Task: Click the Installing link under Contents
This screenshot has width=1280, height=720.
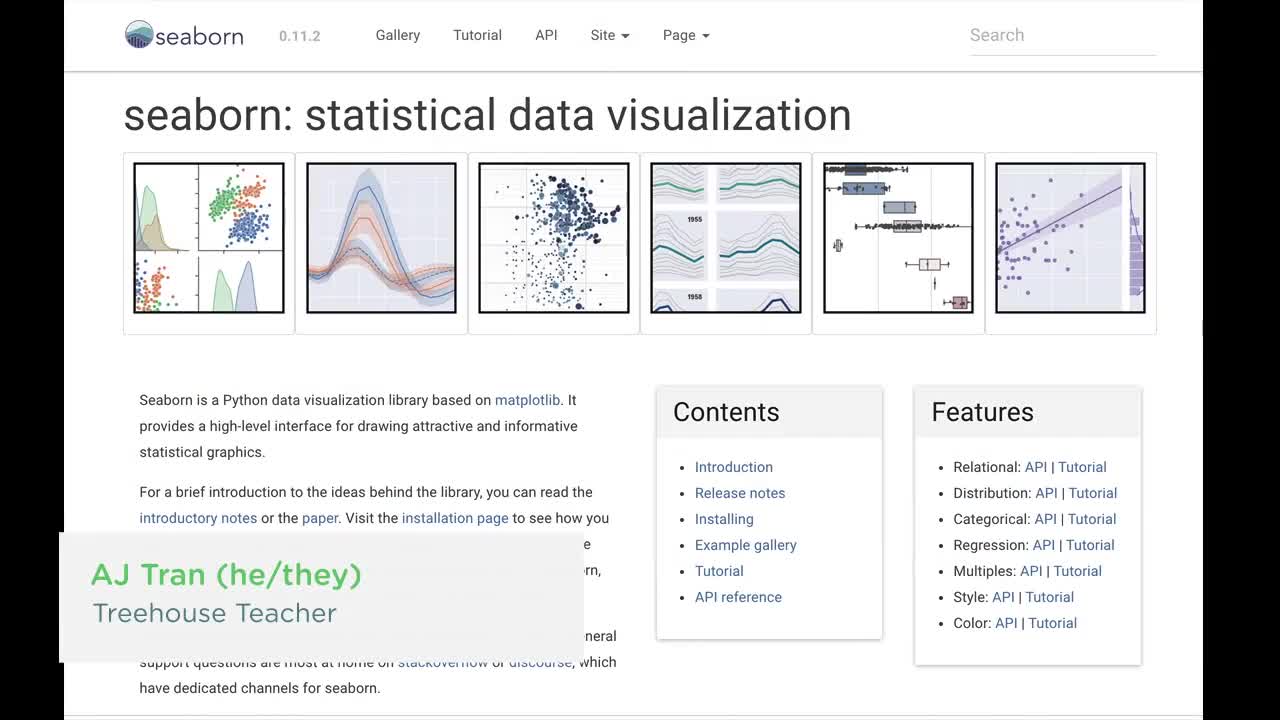Action: point(724,519)
